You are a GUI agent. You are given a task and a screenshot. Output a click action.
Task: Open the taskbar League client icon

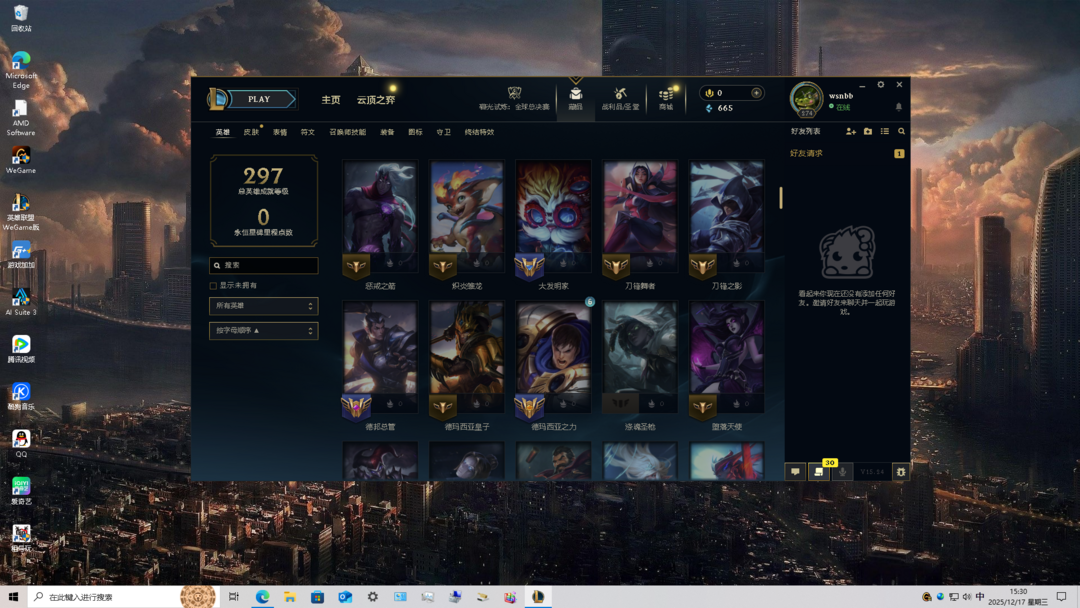[x=538, y=597]
